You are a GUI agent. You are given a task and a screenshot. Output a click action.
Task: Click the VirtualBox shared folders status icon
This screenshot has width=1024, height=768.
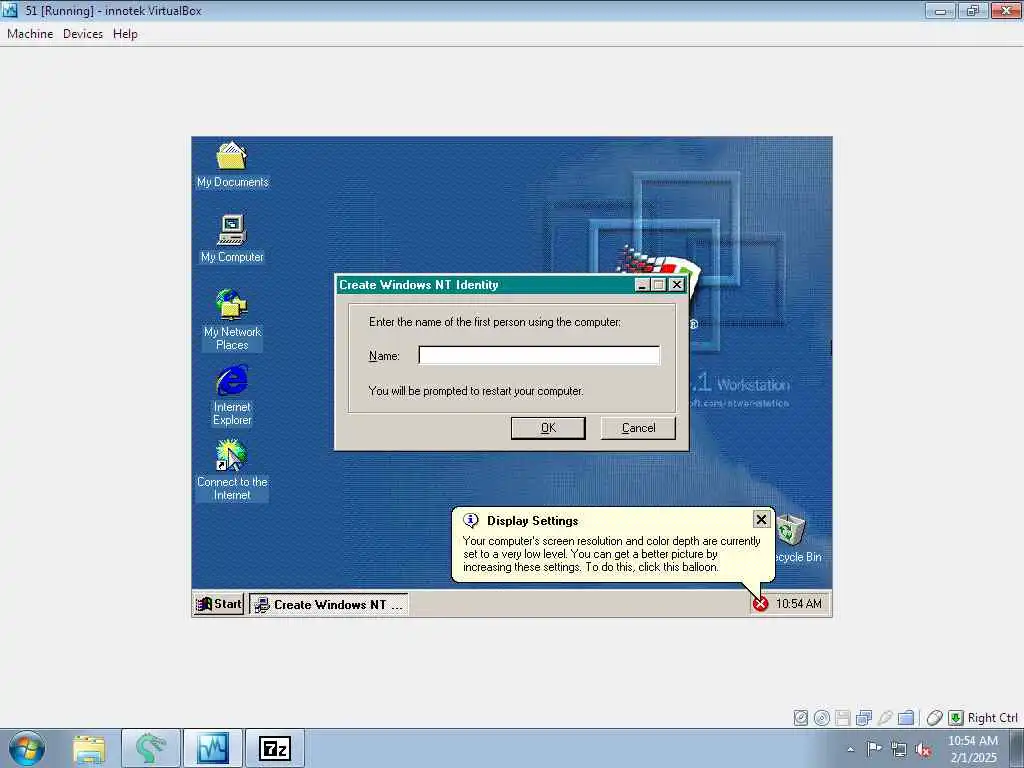[x=906, y=718]
